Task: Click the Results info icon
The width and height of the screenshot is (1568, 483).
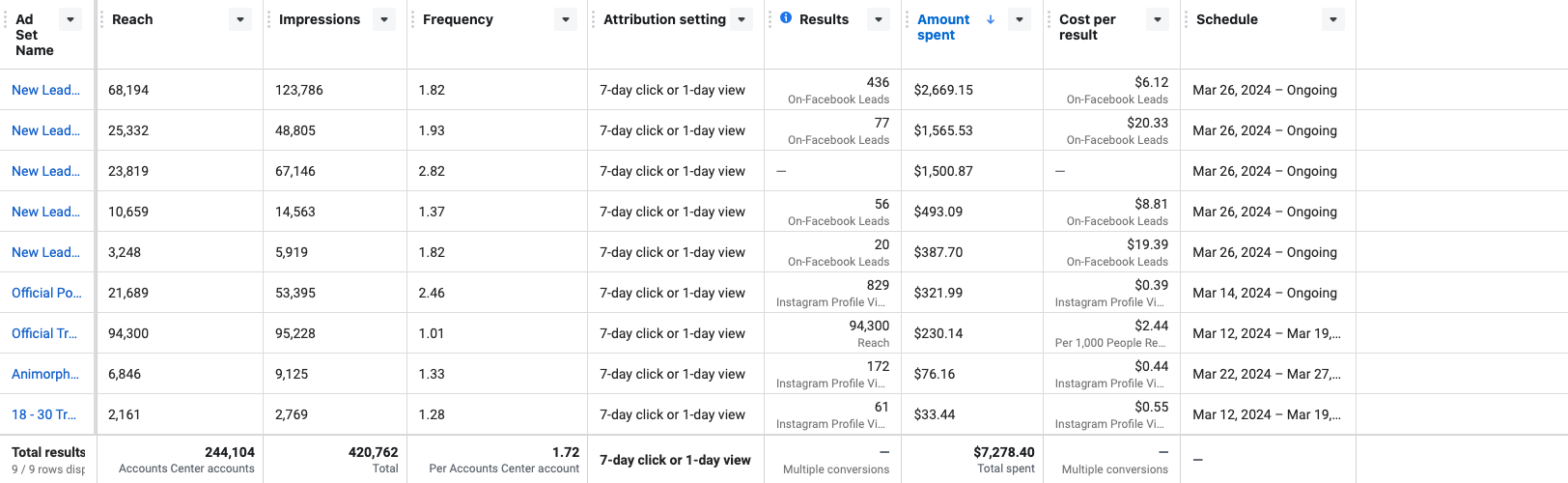Action: click(786, 18)
